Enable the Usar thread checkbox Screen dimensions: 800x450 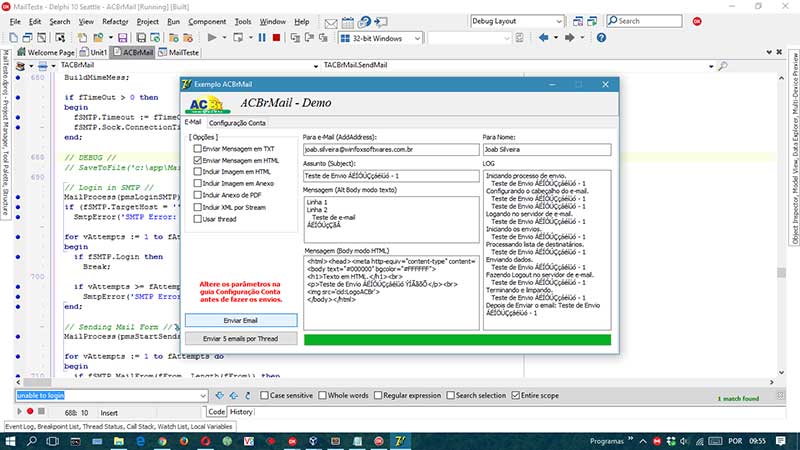(197, 219)
